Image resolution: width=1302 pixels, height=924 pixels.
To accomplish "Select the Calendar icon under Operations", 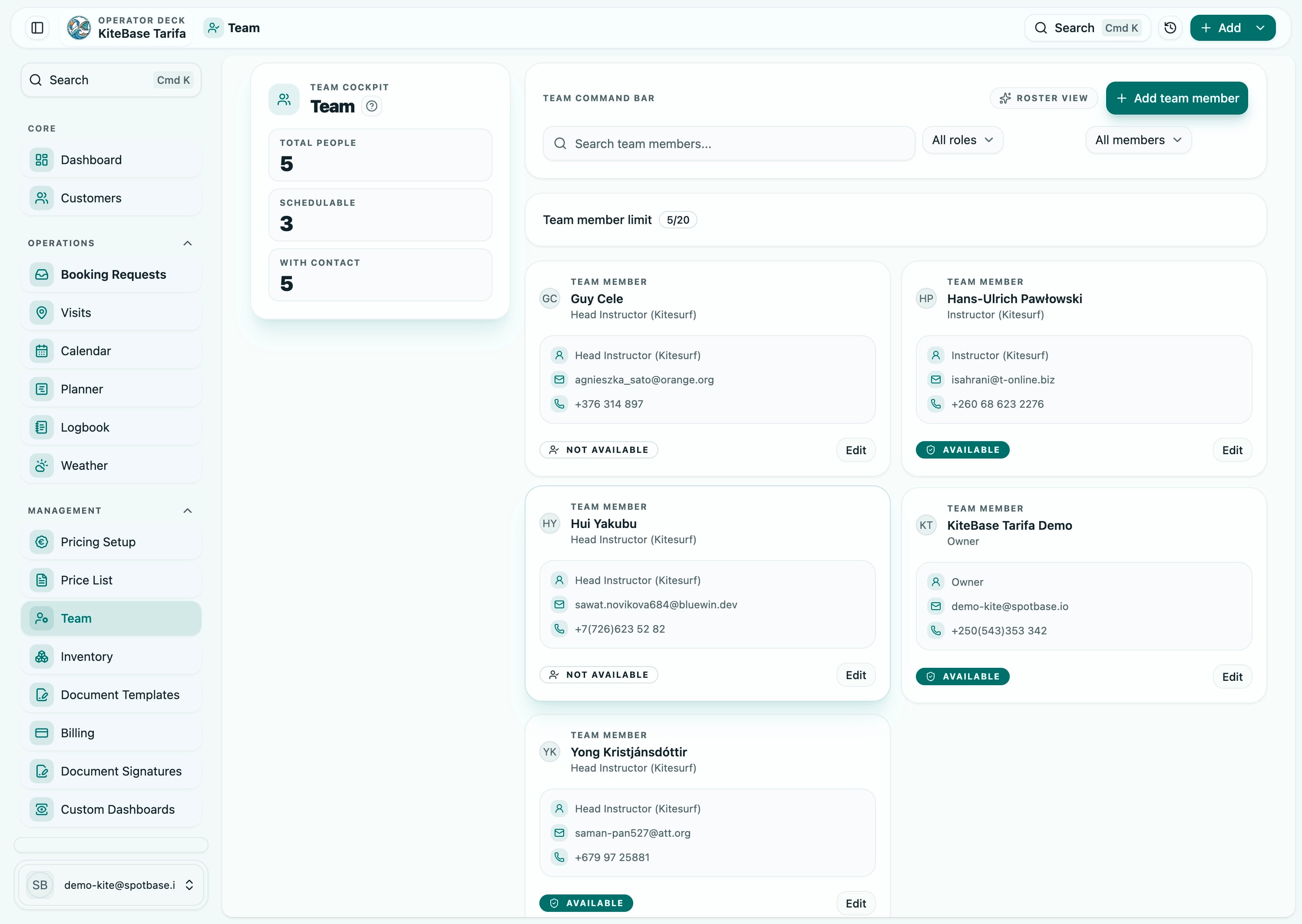I will click(x=41, y=350).
